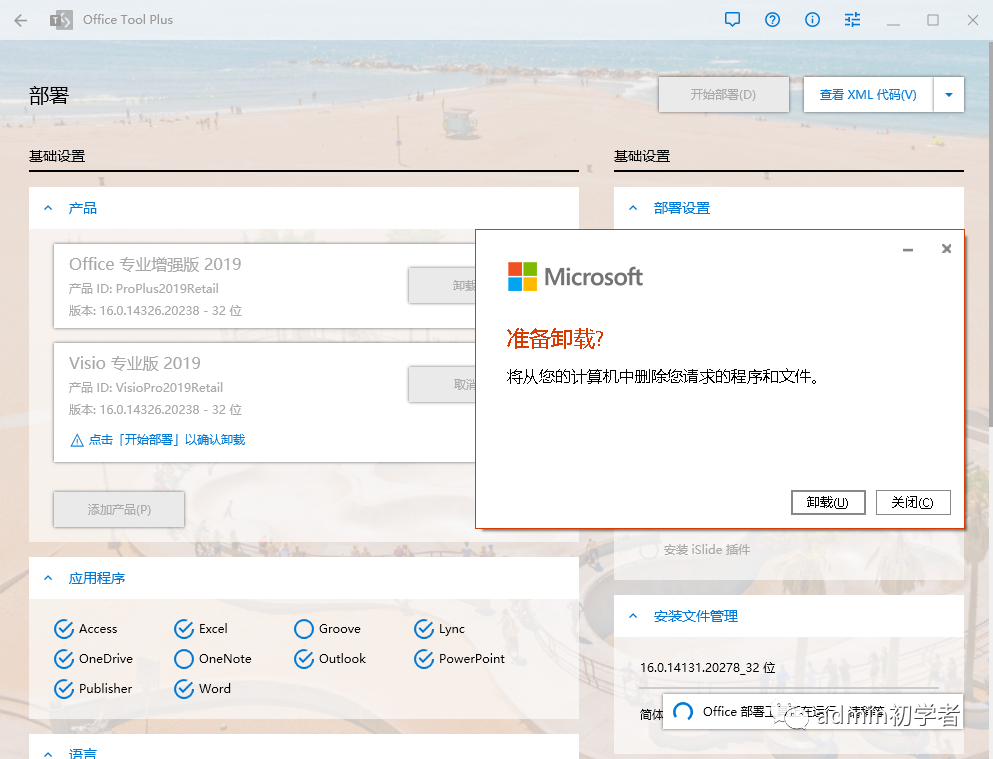Click the right 基础设置 heading
The image size is (993, 759).
tap(642, 156)
